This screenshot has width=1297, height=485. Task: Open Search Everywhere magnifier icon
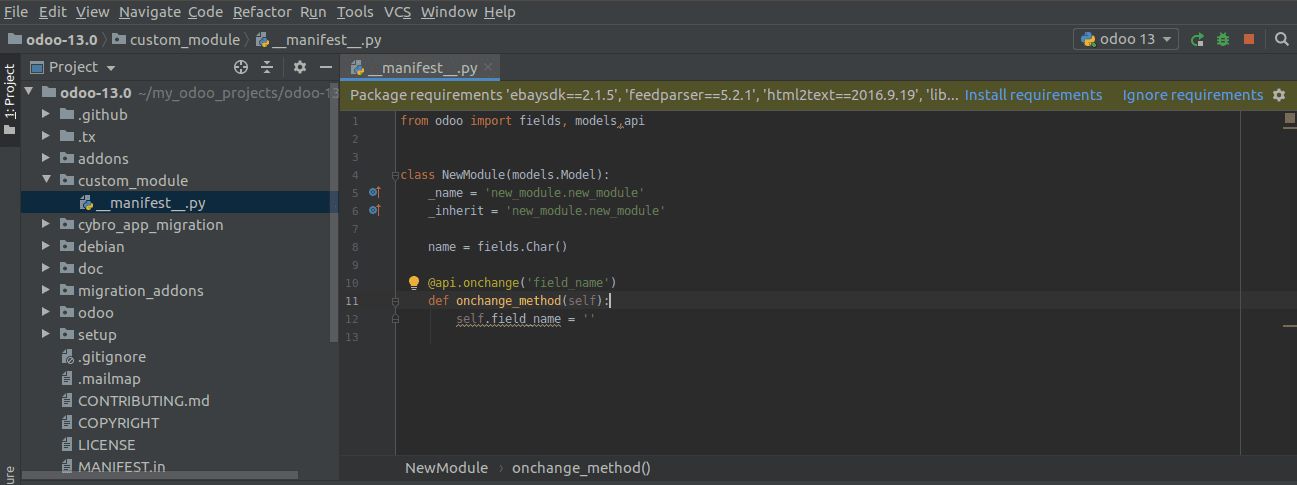[1282, 40]
